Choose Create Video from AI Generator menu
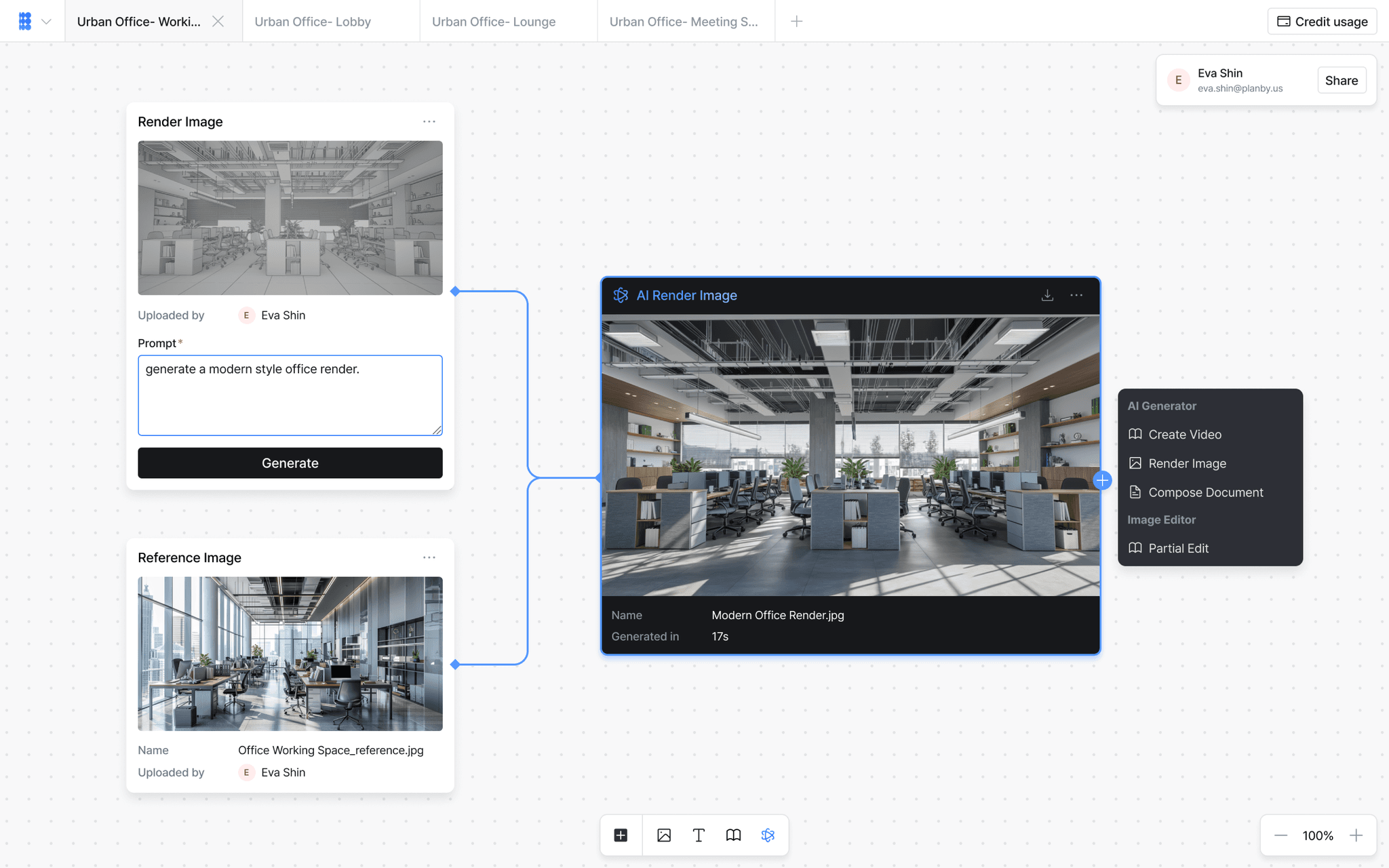 coord(1184,434)
